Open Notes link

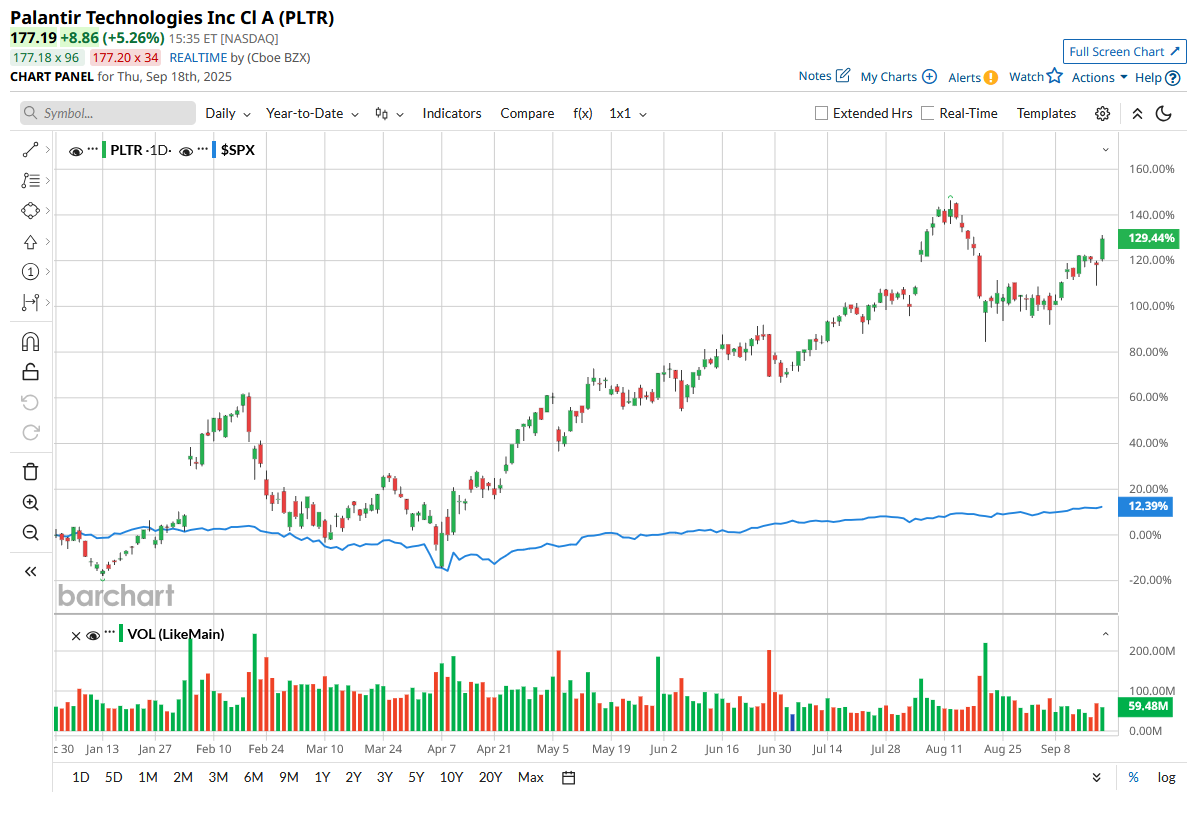coord(824,76)
